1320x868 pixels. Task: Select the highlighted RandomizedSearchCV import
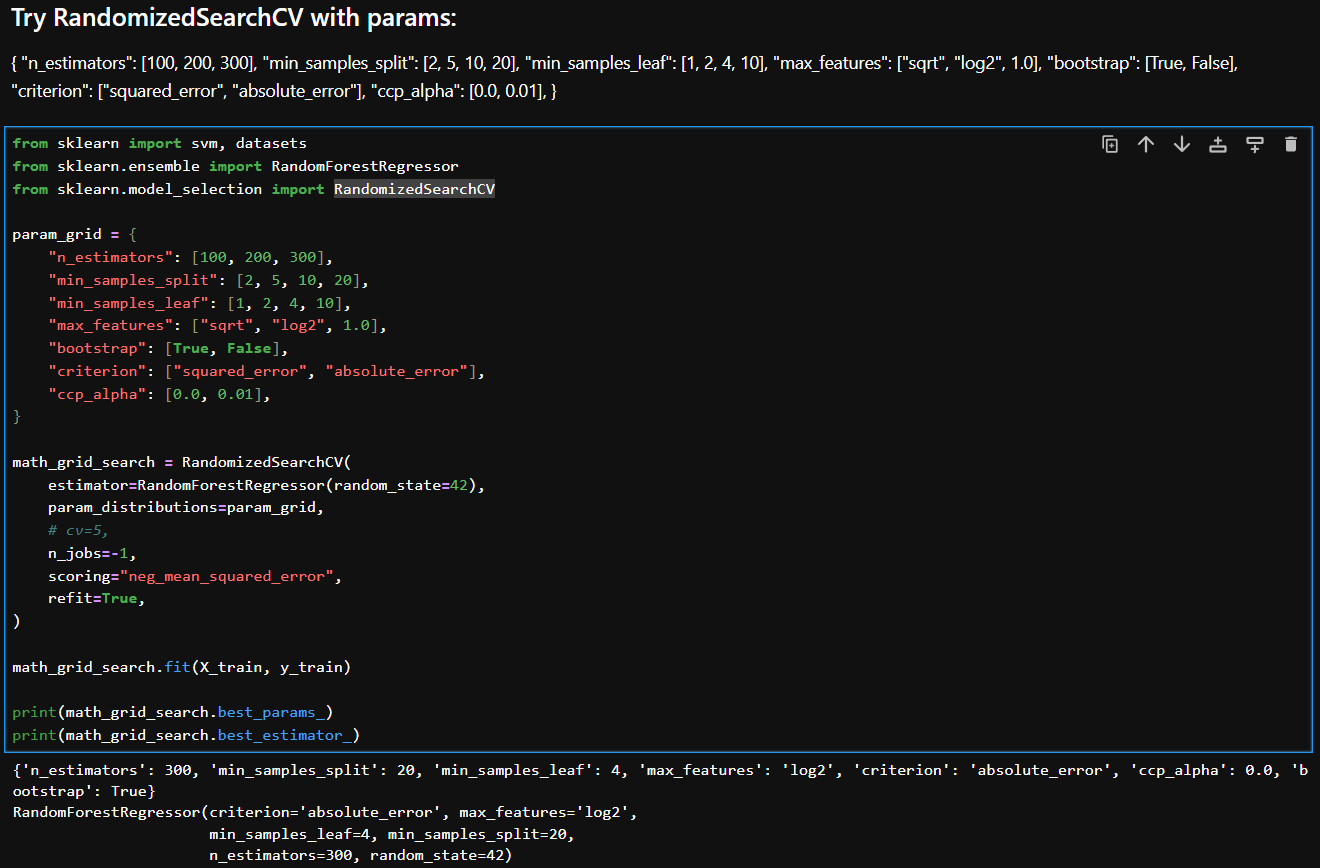point(414,188)
